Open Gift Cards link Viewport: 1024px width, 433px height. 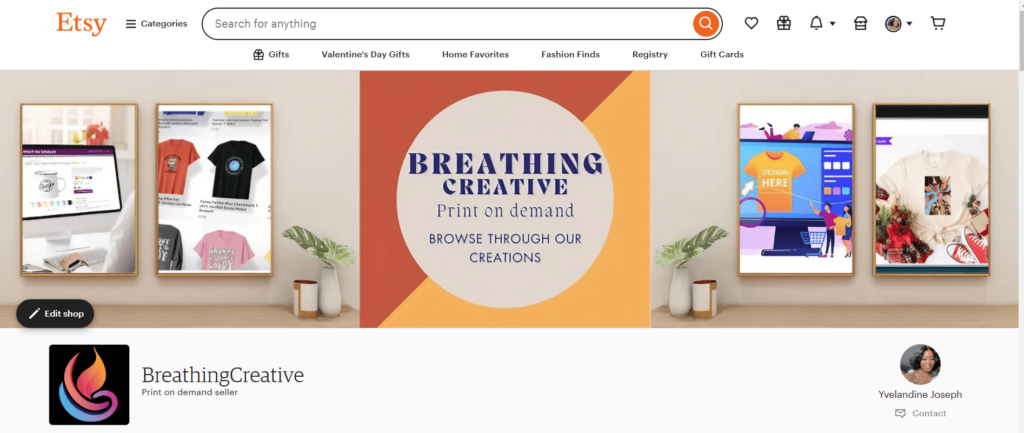[722, 54]
